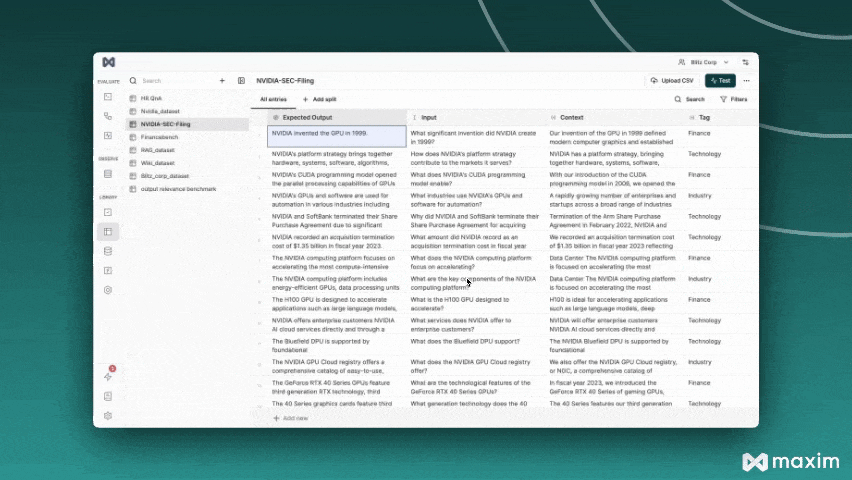Open the RAG_dataset entry
852x480 pixels.
click(187, 150)
